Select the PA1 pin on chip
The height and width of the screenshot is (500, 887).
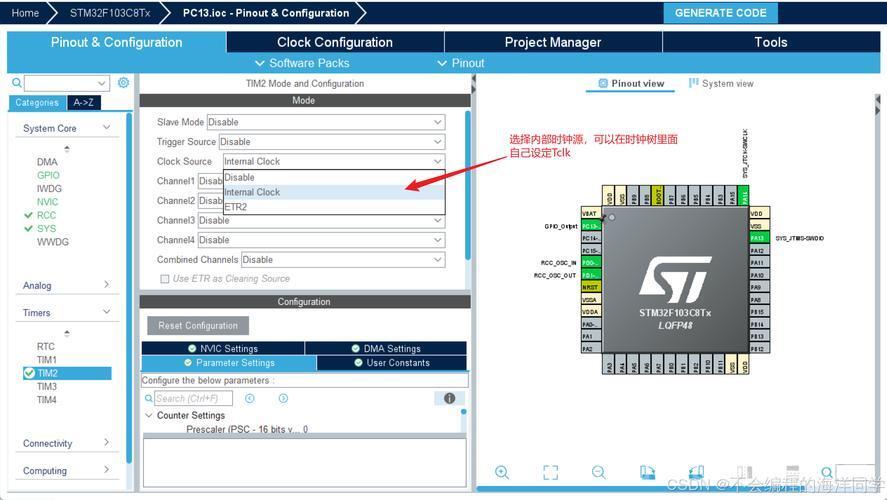click(591, 337)
